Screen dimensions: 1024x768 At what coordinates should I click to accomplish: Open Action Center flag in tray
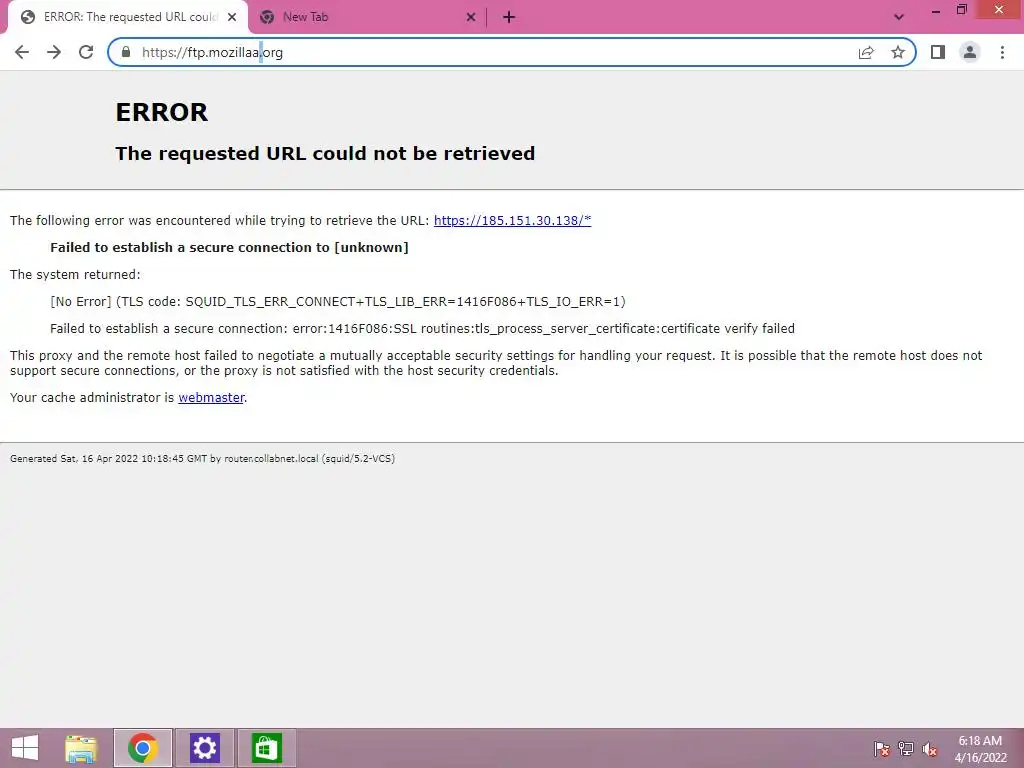[882, 748]
